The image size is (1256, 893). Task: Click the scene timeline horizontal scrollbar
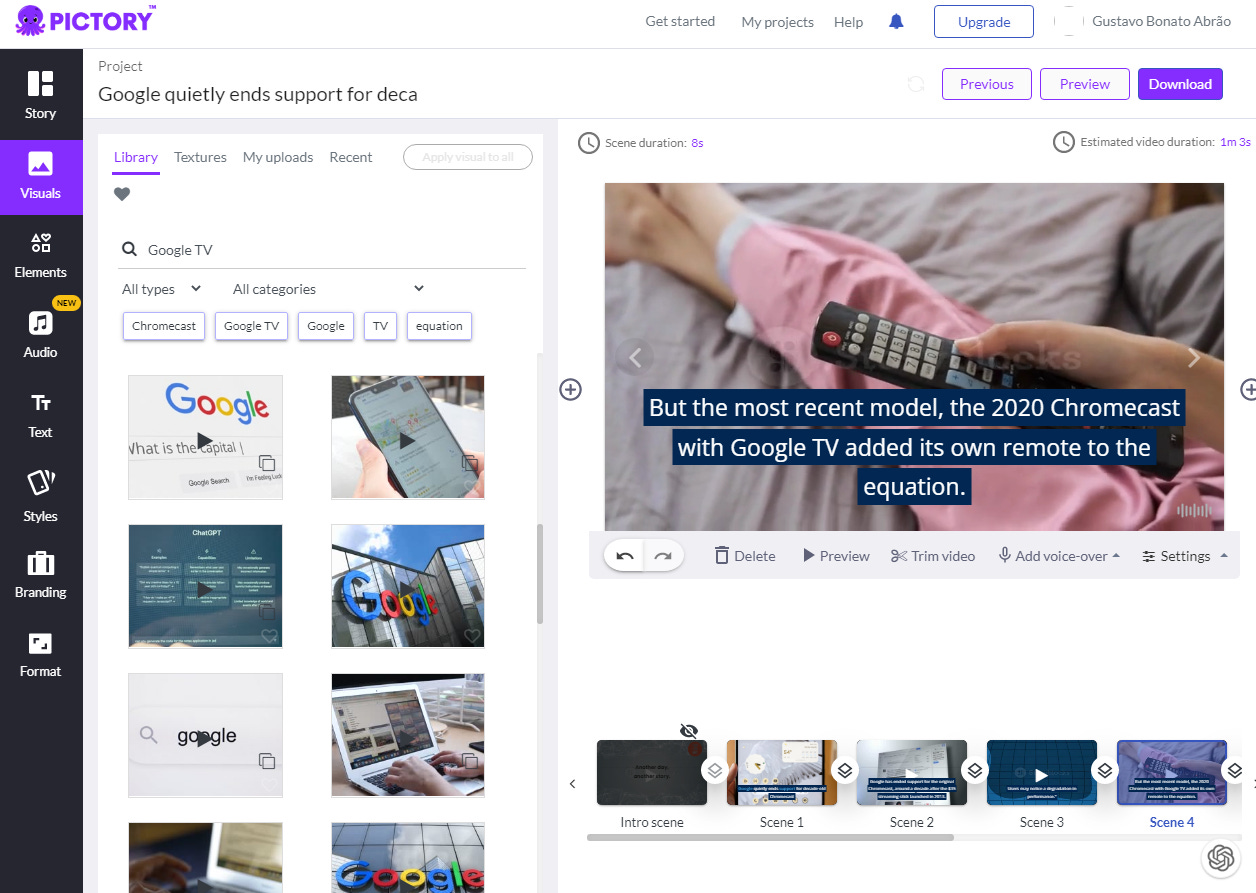point(770,837)
